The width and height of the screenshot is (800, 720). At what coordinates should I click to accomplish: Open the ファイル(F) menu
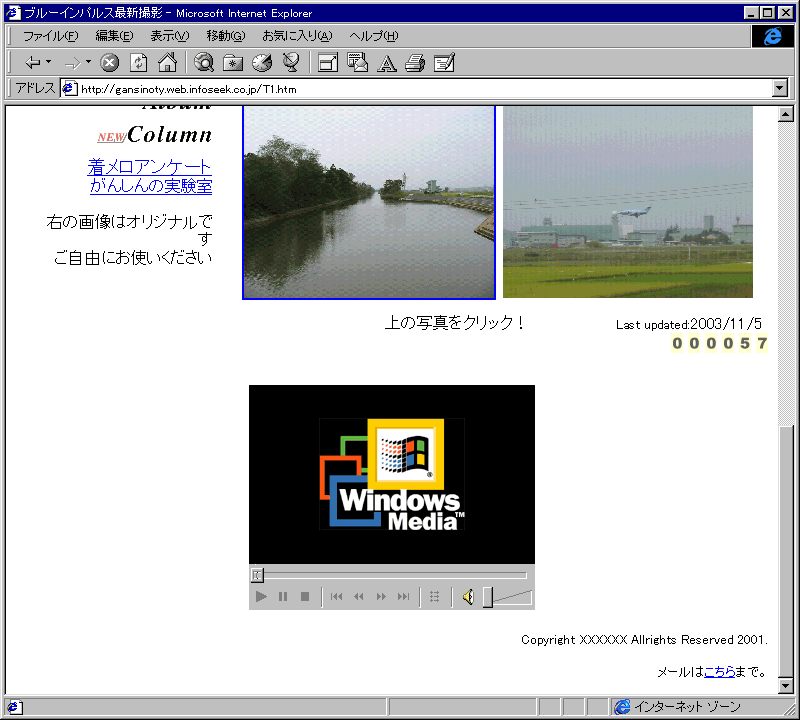click(x=51, y=36)
